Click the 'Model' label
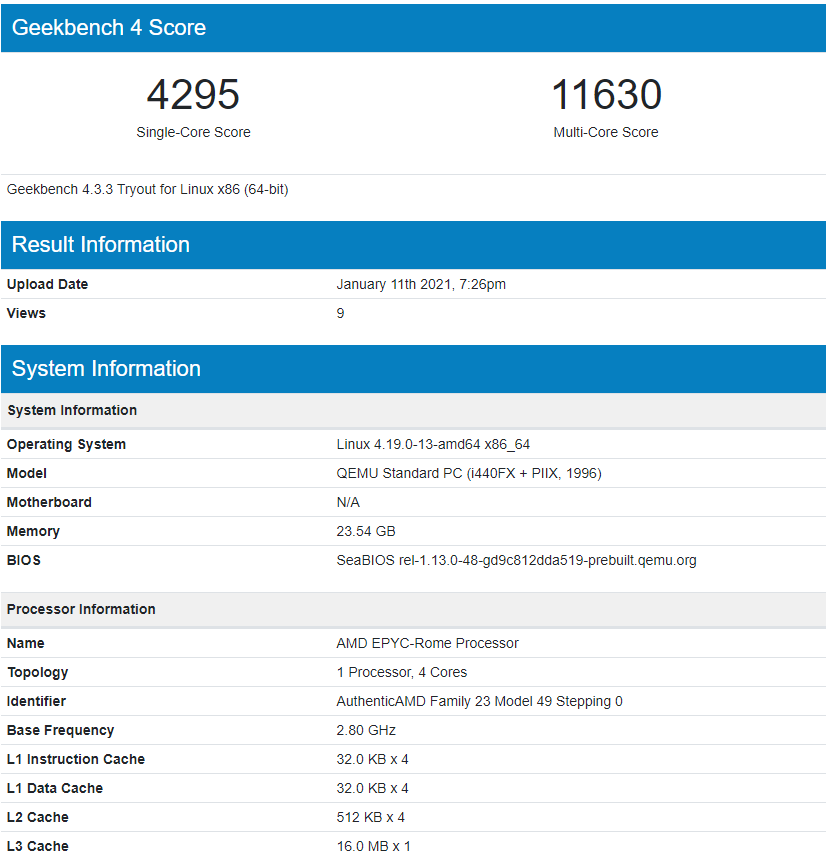 (x=26, y=473)
